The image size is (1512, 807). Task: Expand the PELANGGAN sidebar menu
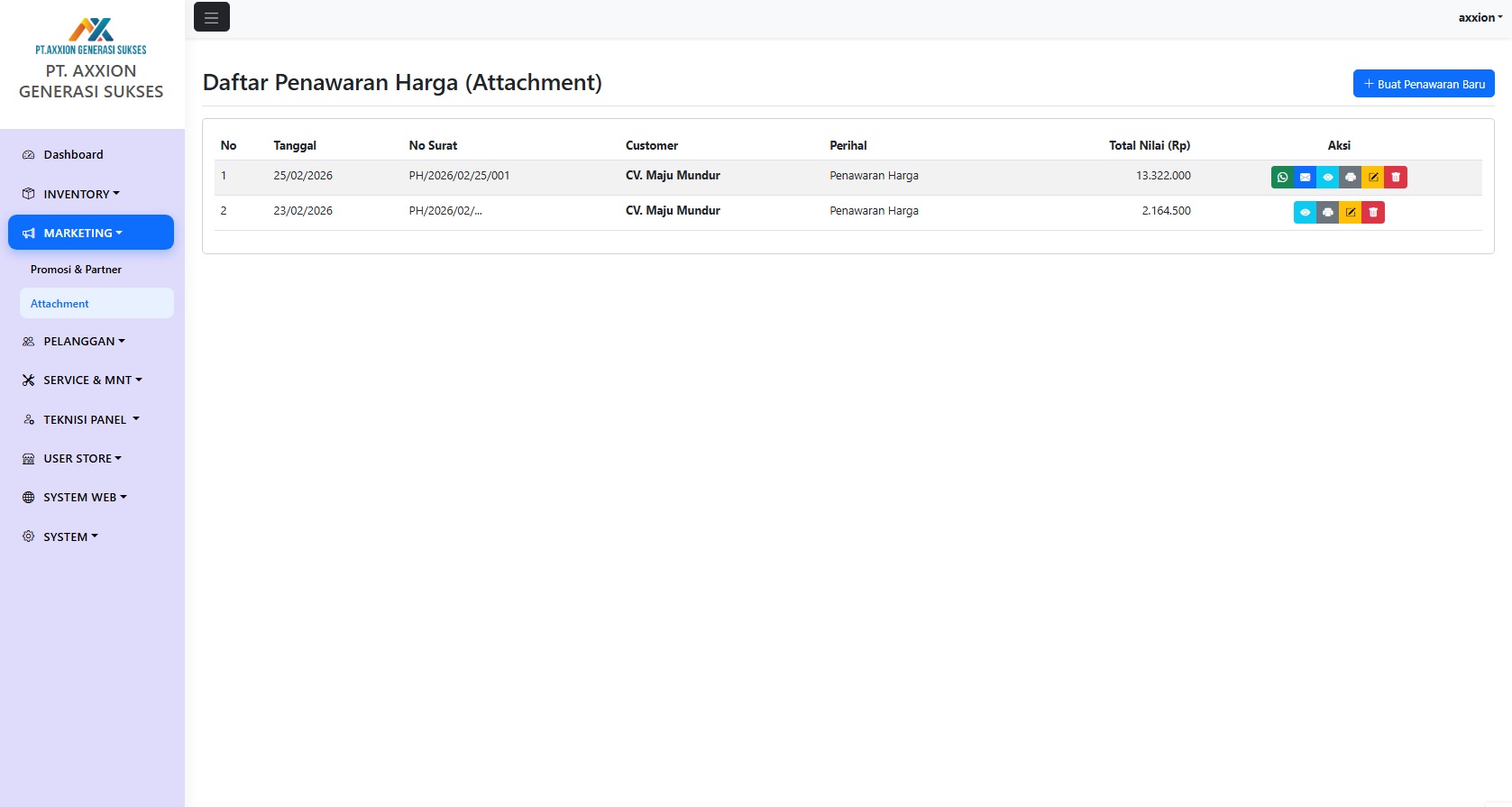point(91,341)
